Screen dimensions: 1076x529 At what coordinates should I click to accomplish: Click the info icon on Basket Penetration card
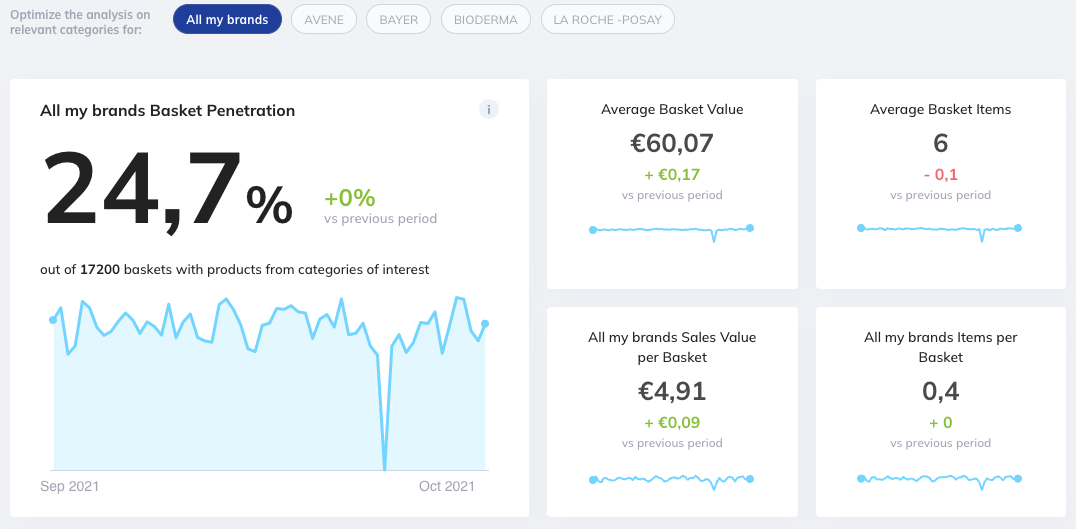(x=489, y=109)
